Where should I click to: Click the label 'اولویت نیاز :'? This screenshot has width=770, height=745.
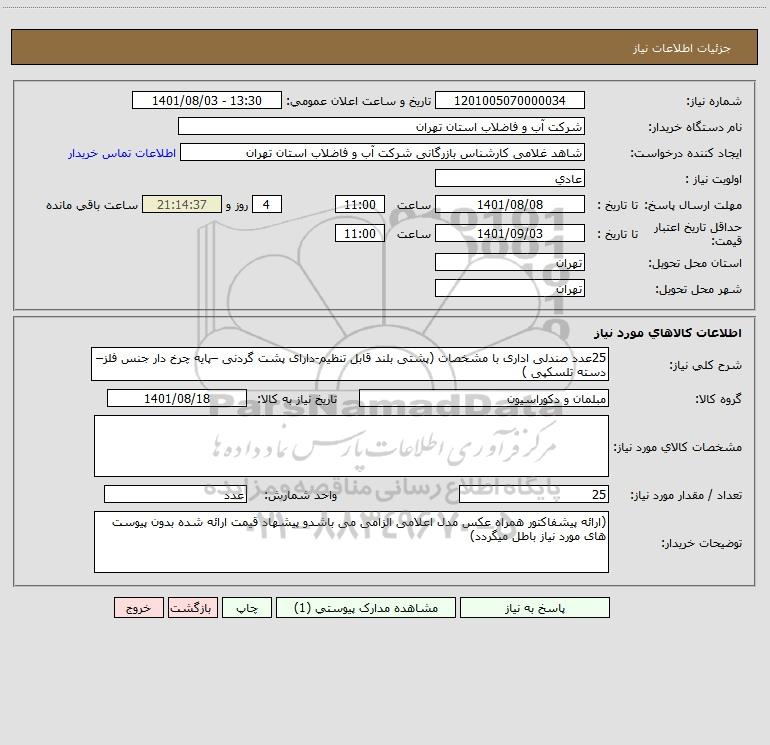tap(714, 179)
